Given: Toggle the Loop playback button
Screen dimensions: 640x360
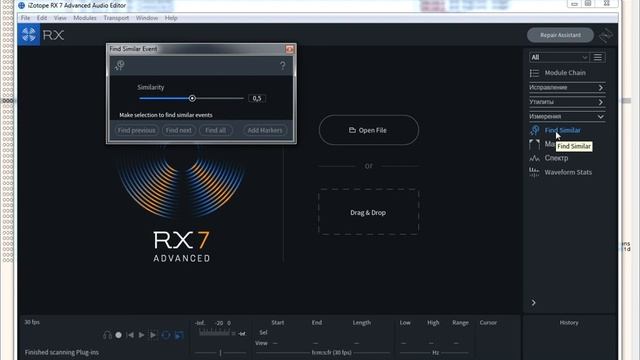Looking at the screenshot, I should point(166,335).
